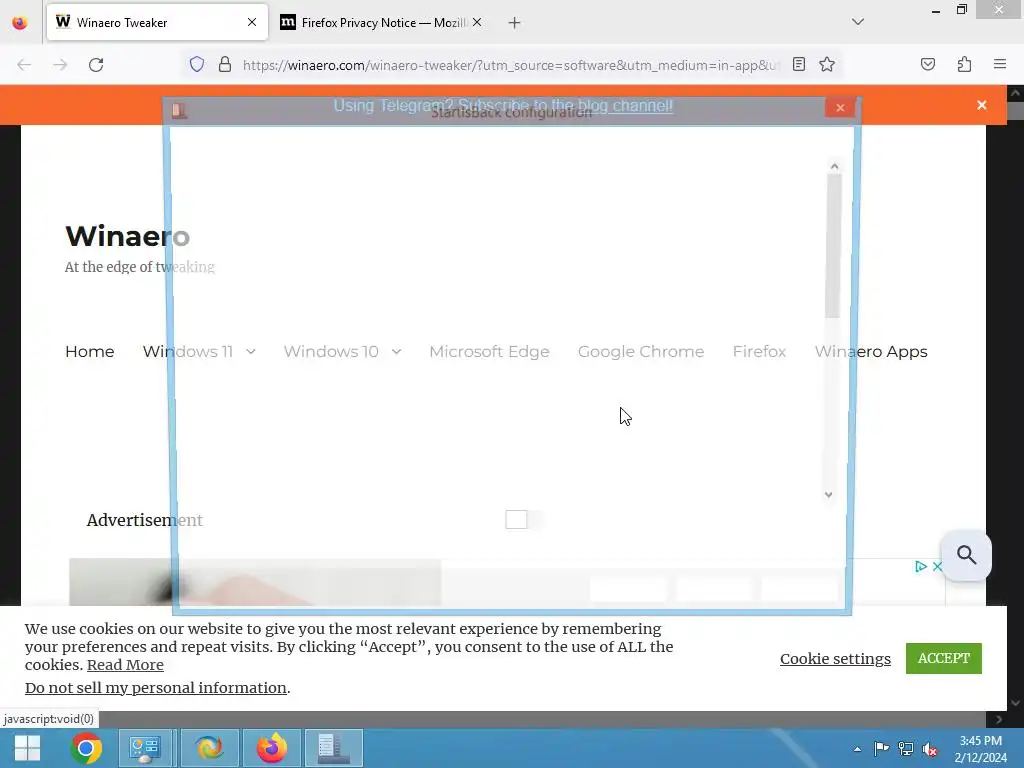Viewport: 1024px width, 768px height.
Task: Open site search magnifier button
Action: pos(966,555)
